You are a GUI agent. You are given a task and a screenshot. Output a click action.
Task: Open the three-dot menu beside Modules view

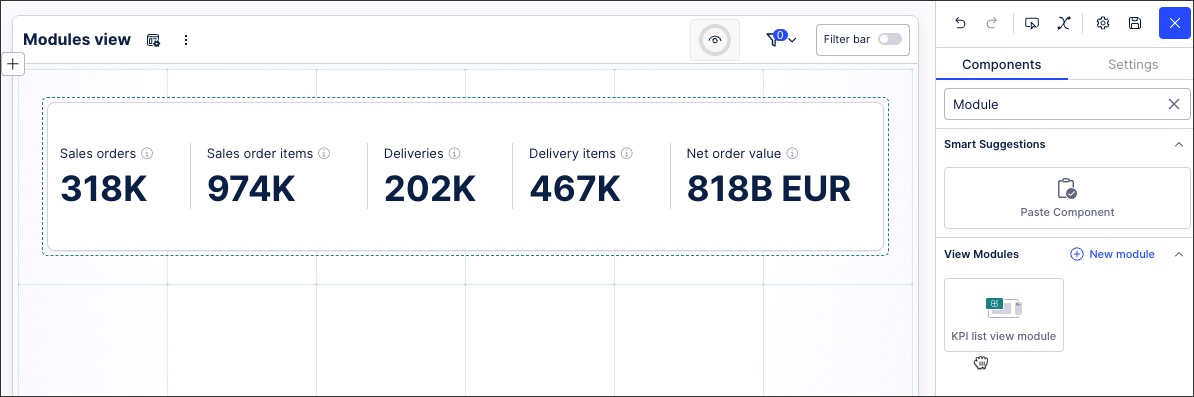(x=186, y=40)
